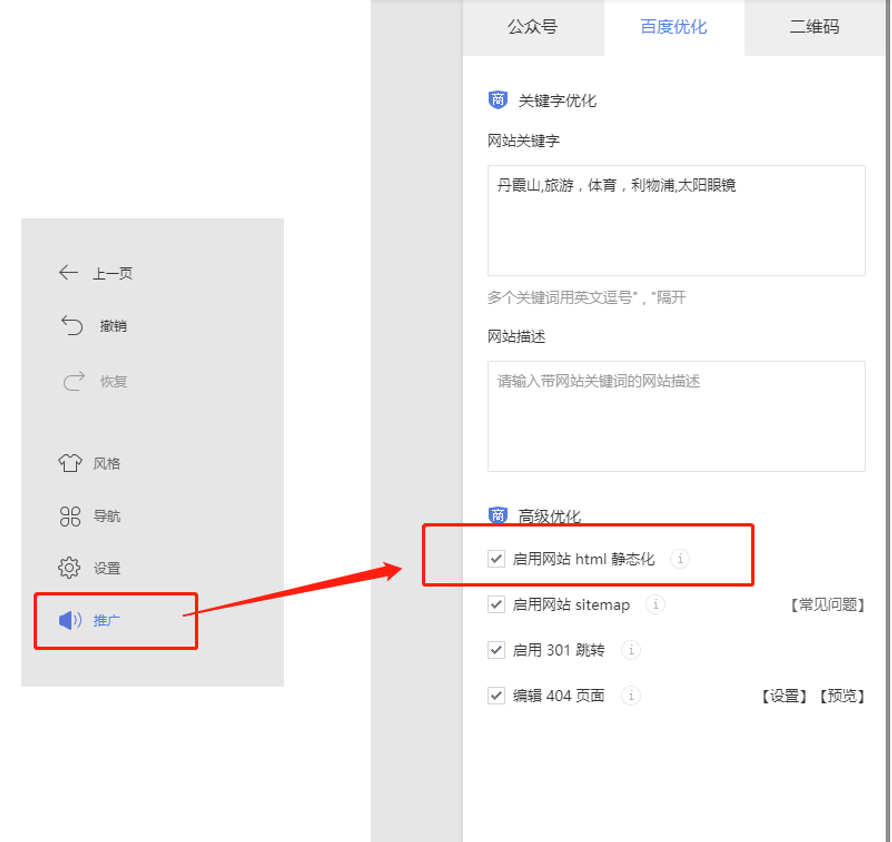Toggle the 编辑 404 页面 checkbox
Viewport: 892px width, 842px height.
[496, 695]
